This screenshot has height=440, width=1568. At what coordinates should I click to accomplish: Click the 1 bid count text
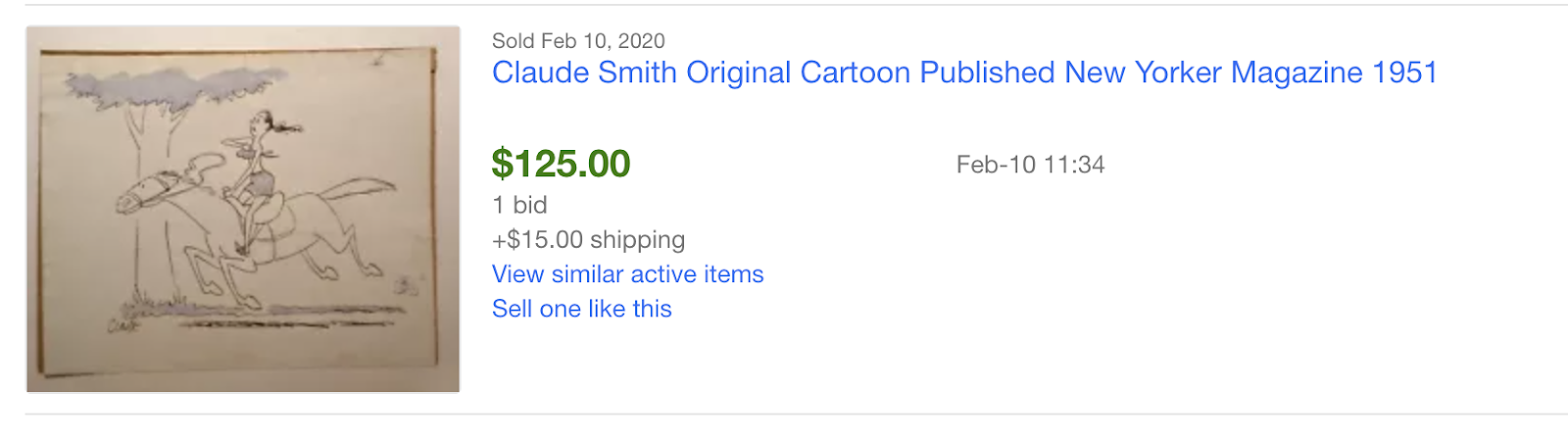click(x=519, y=205)
